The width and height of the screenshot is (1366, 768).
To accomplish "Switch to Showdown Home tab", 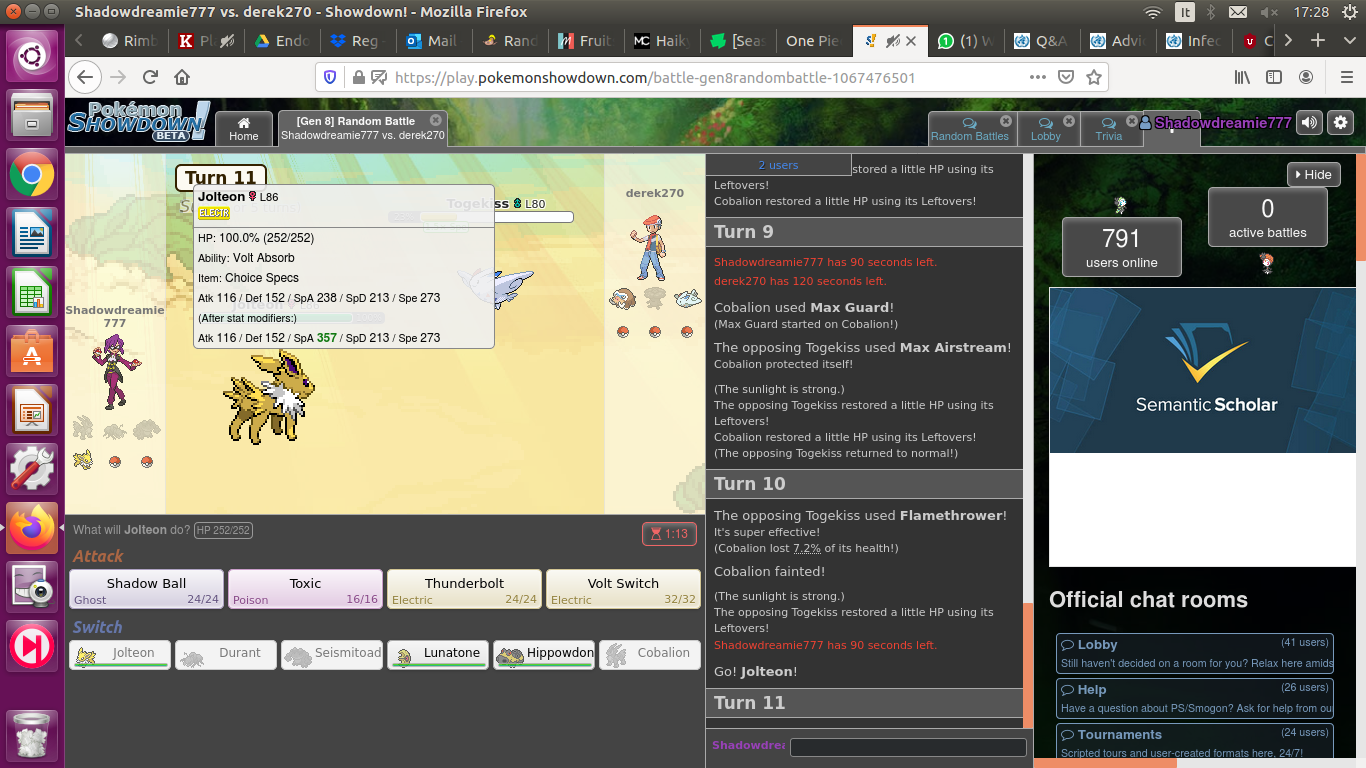I will coord(244,129).
